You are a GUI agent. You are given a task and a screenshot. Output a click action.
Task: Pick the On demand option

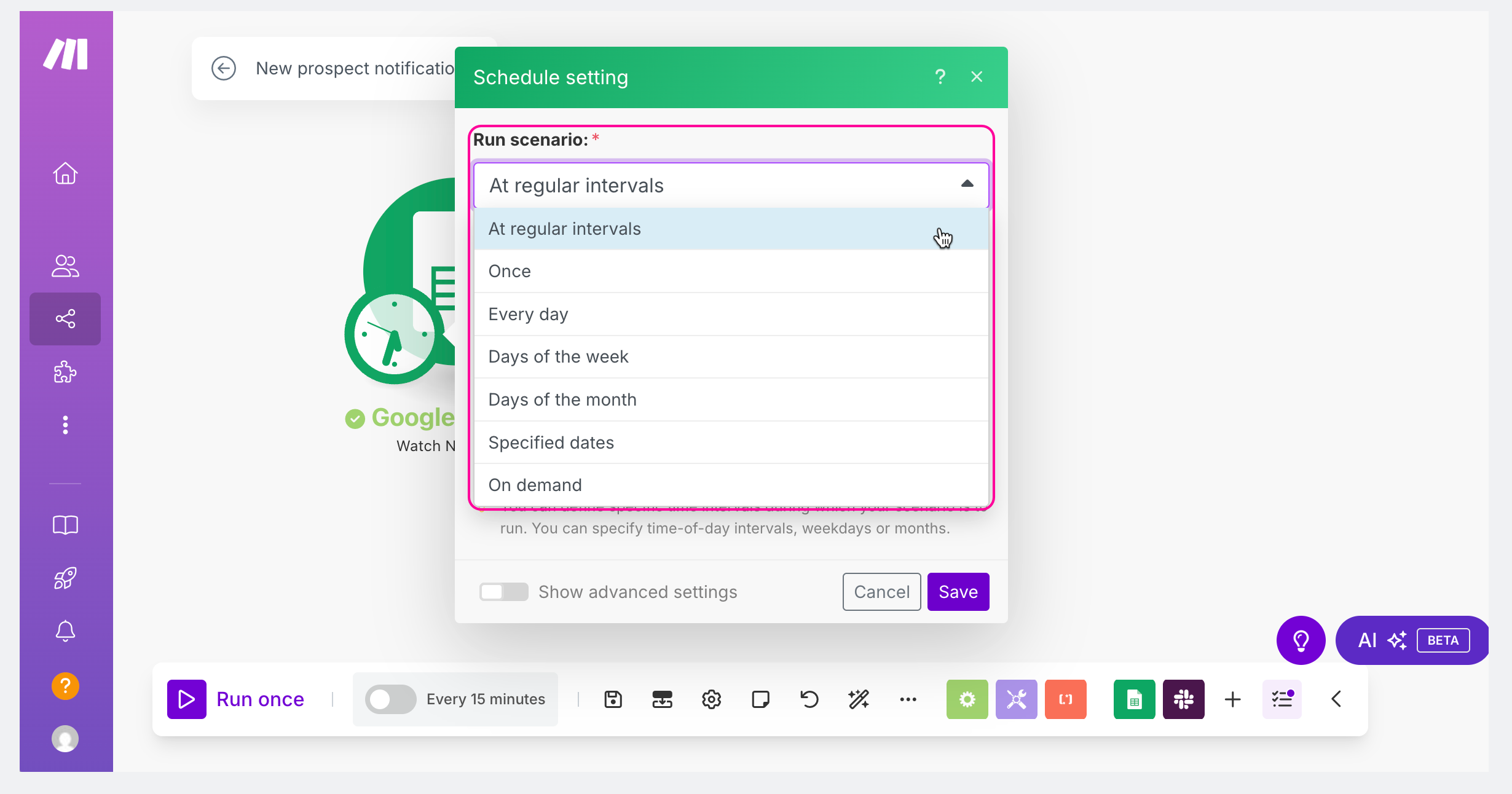tap(731, 485)
